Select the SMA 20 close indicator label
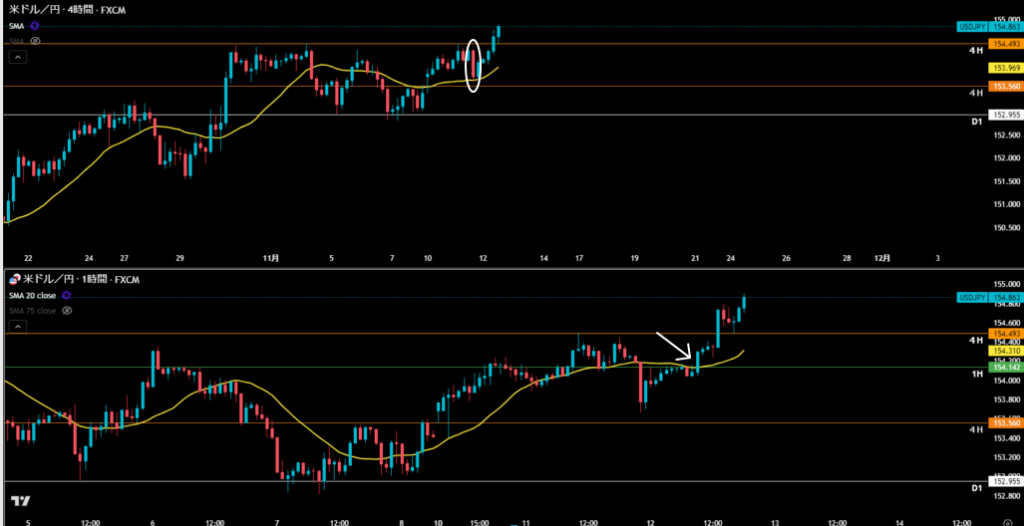The image size is (1024, 526). (x=32, y=296)
